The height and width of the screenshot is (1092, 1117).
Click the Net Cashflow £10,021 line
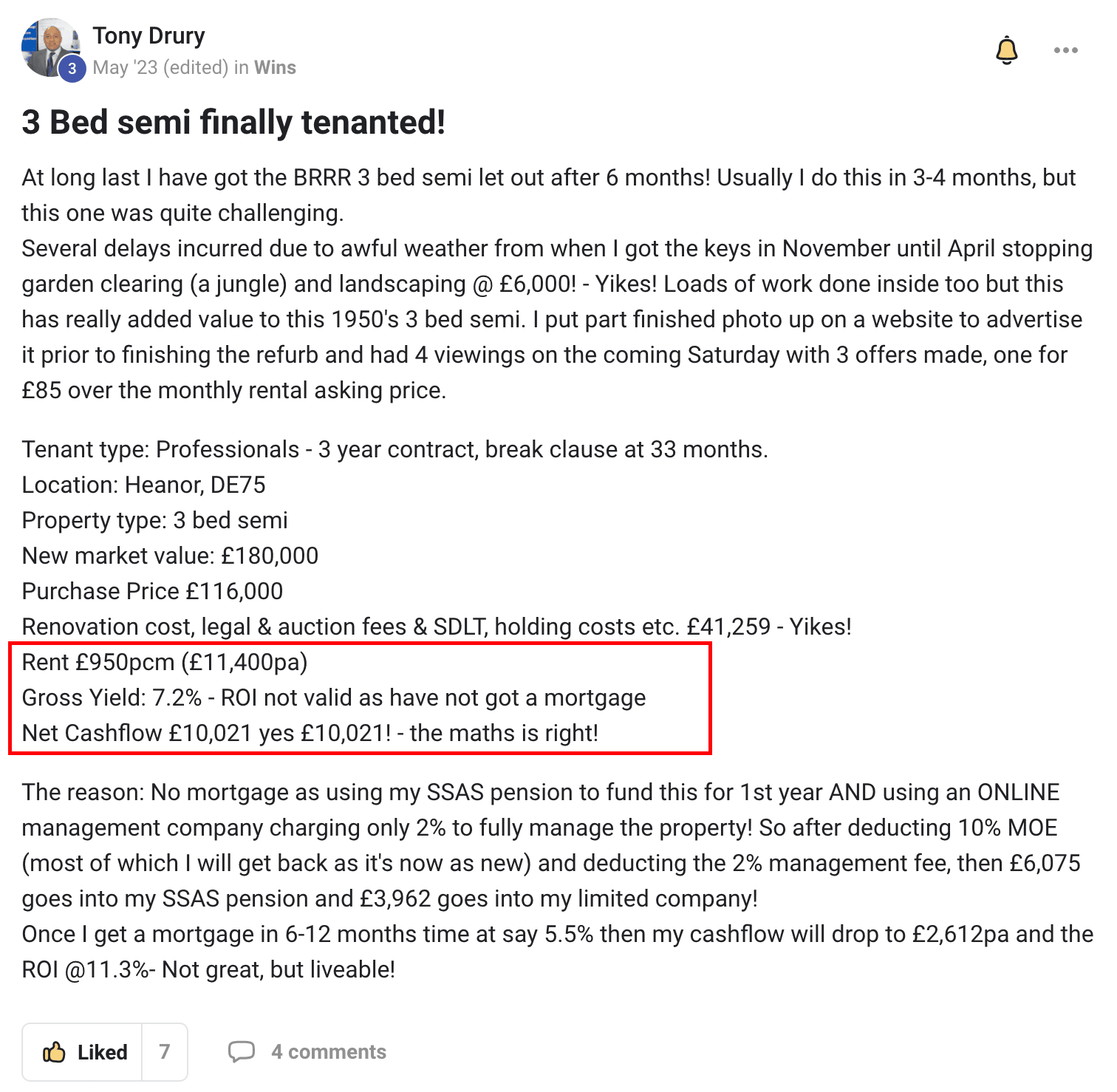[310, 733]
